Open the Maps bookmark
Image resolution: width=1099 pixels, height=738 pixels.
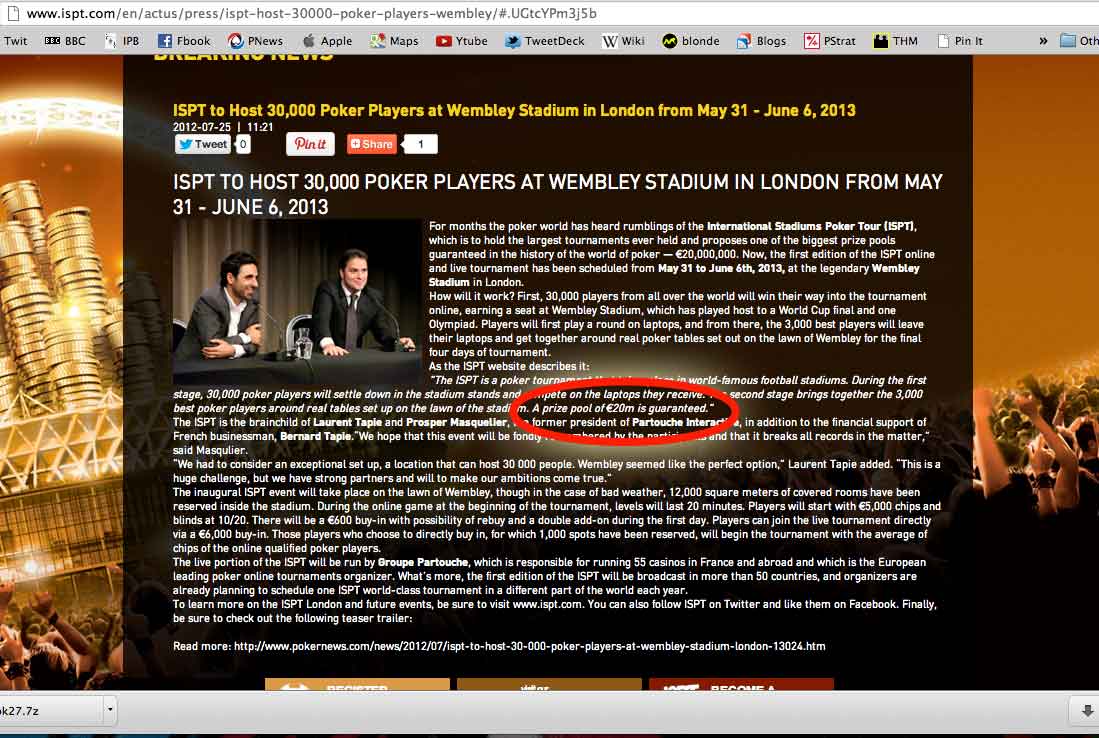click(x=395, y=41)
